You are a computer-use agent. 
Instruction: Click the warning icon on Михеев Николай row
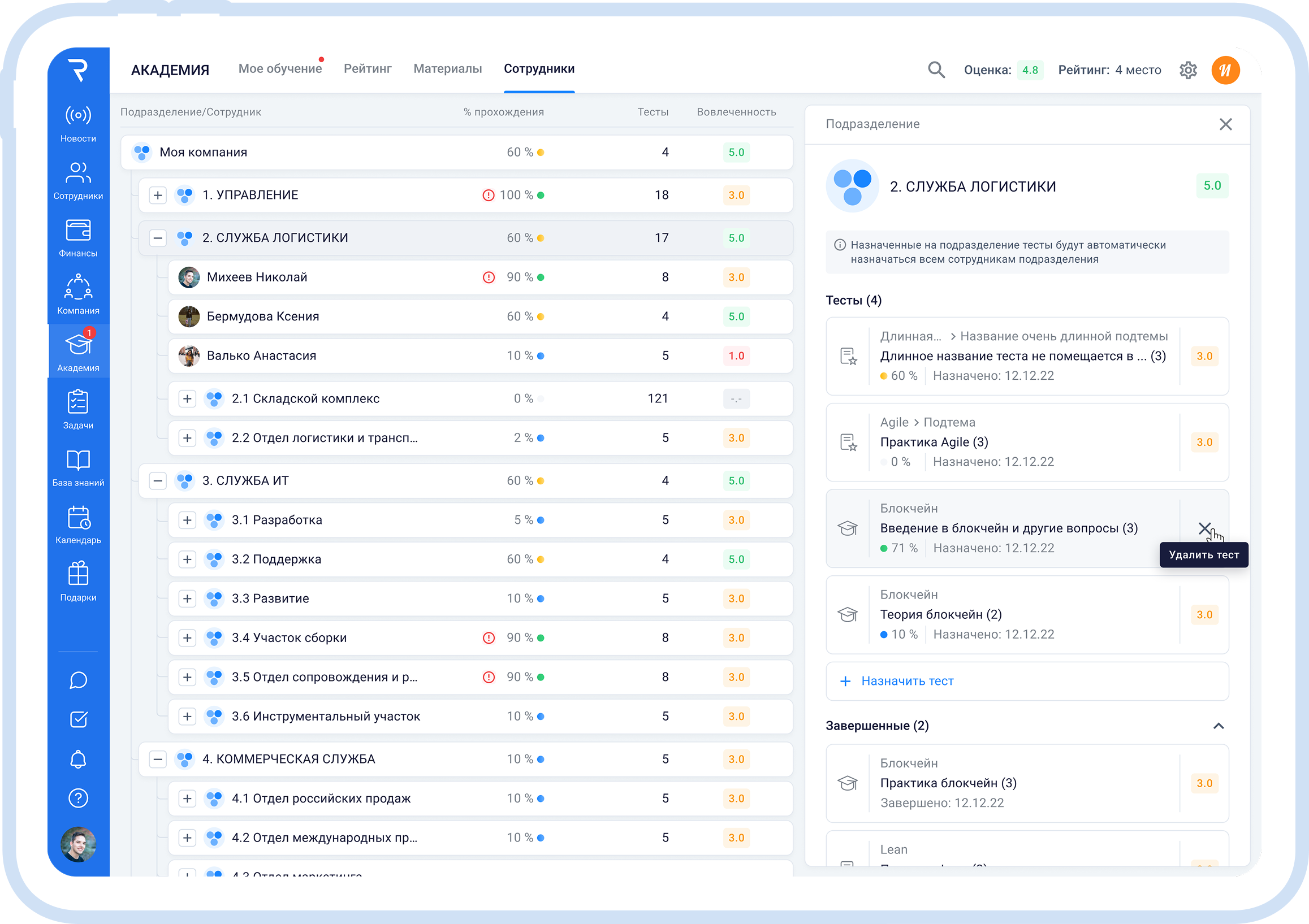click(x=489, y=277)
